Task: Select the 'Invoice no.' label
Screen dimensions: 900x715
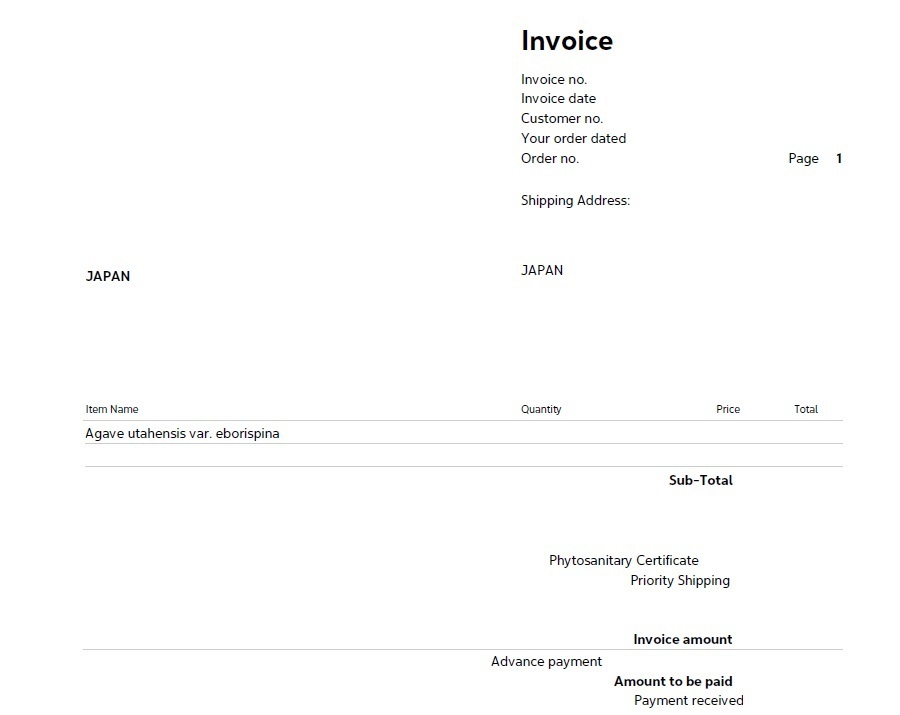Action: pos(554,80)
